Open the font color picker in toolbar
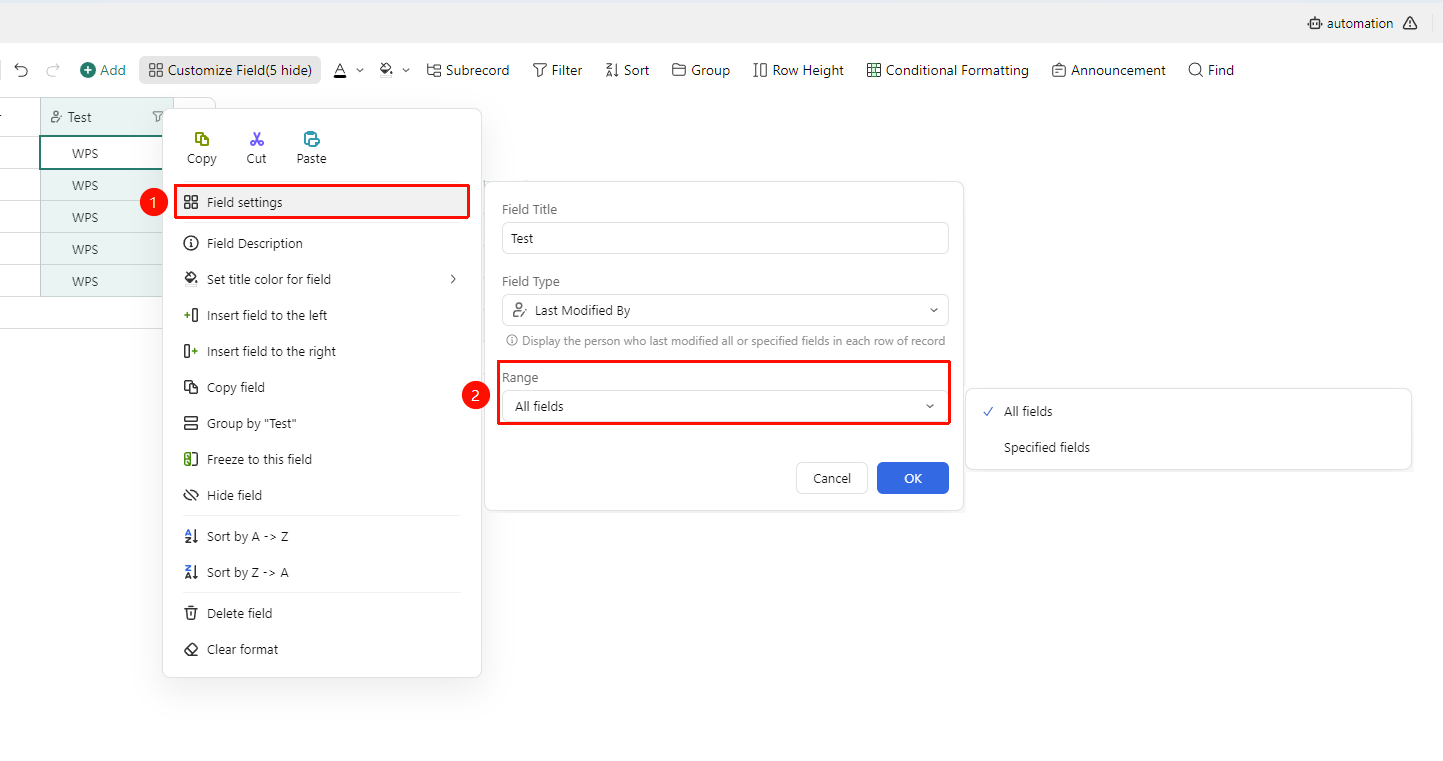Image resolution: width=1443 pixels, height=761 pixels. pos(340,70)
